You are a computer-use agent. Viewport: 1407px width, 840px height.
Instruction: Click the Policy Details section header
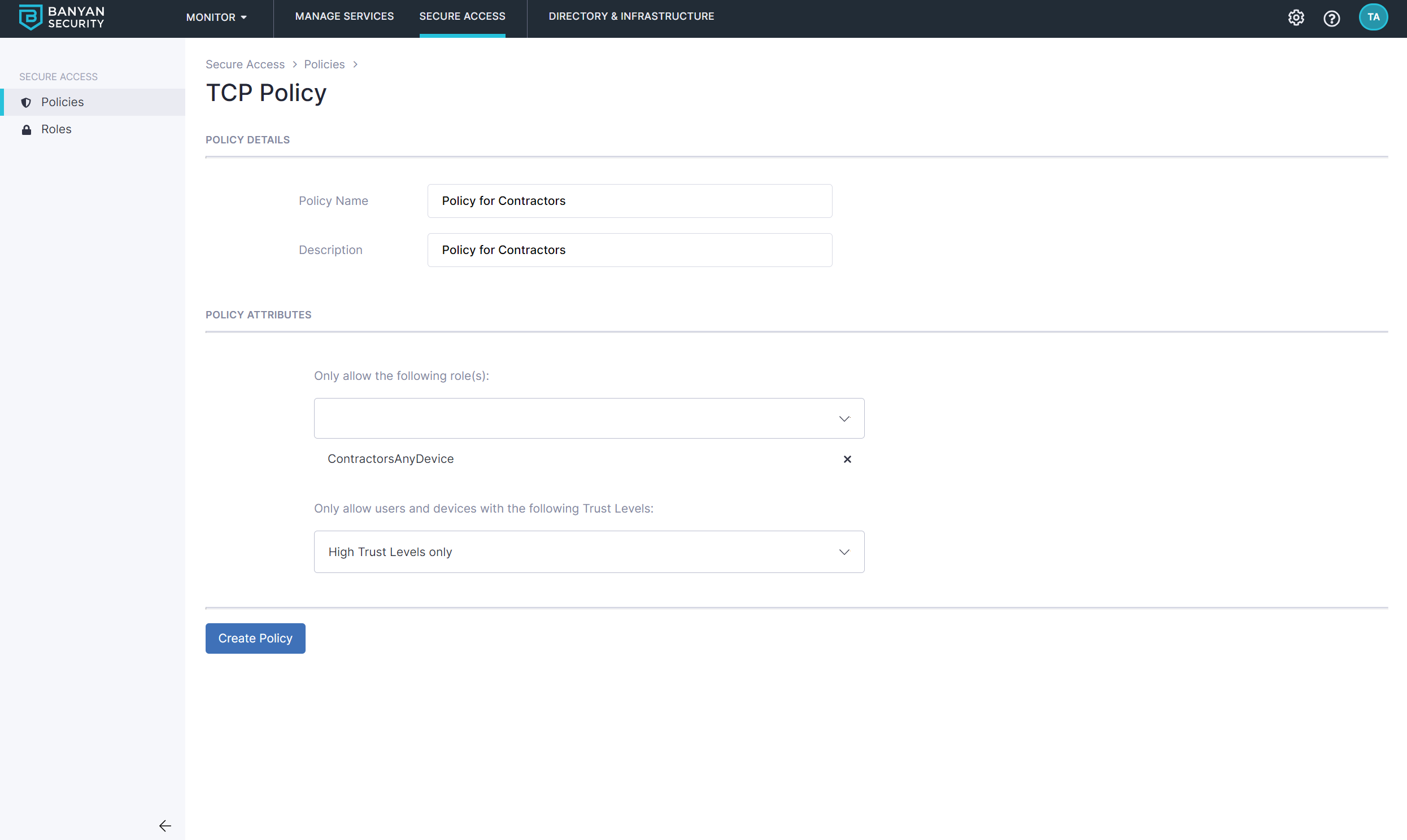(247, 140)
